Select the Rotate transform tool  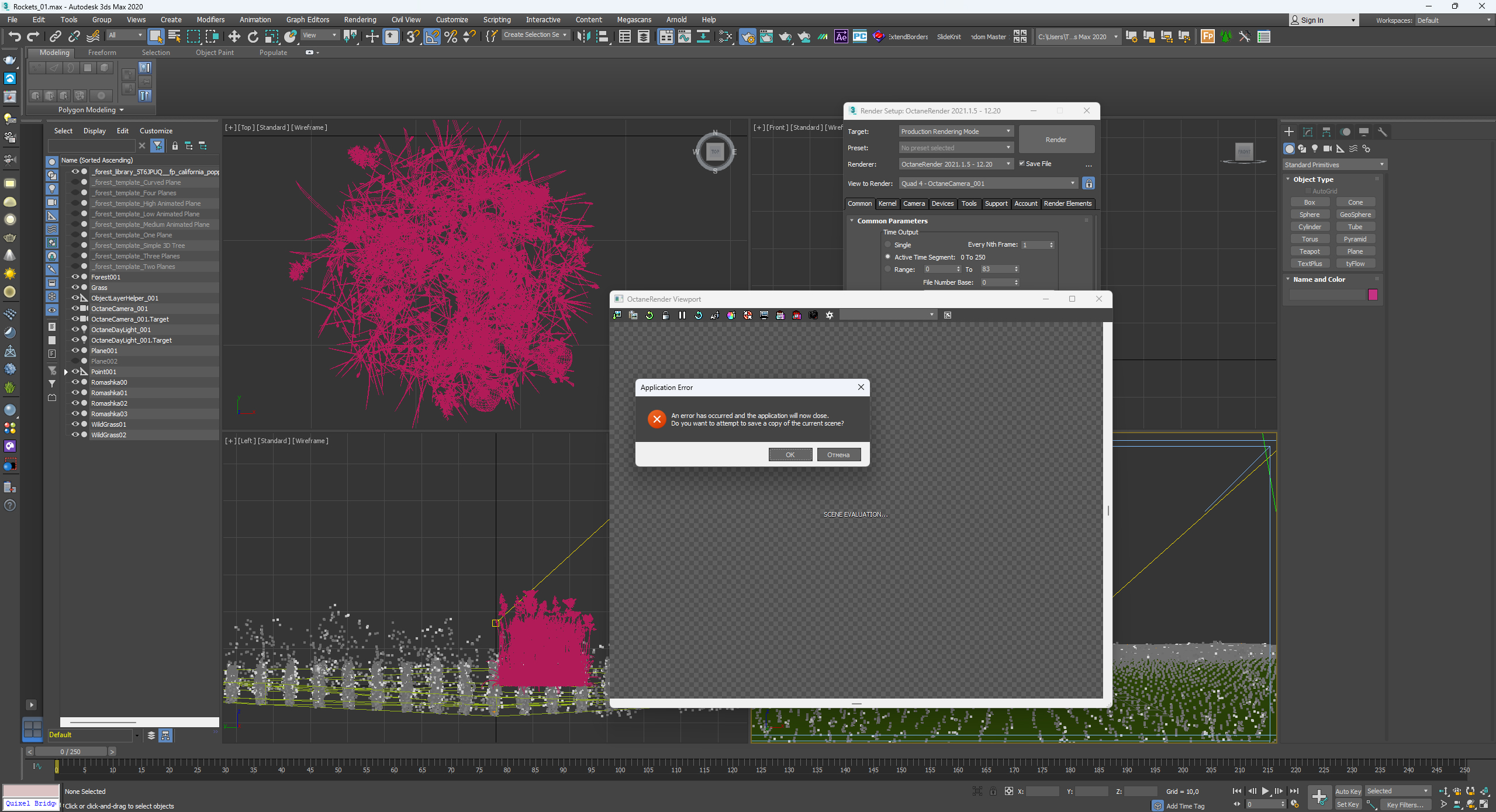[253, 37]
